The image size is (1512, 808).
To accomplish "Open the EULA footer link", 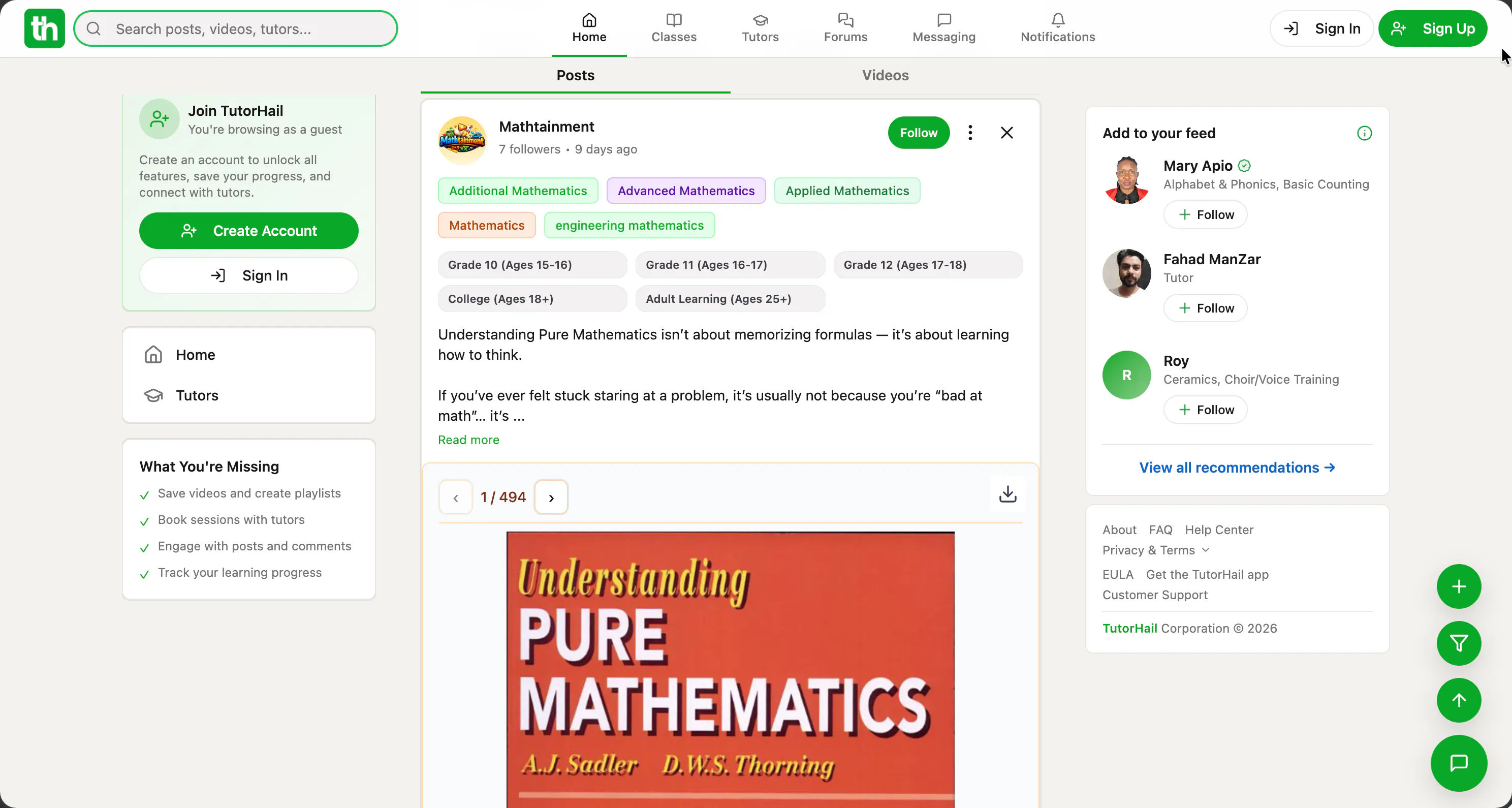I will click(1118, 574).
